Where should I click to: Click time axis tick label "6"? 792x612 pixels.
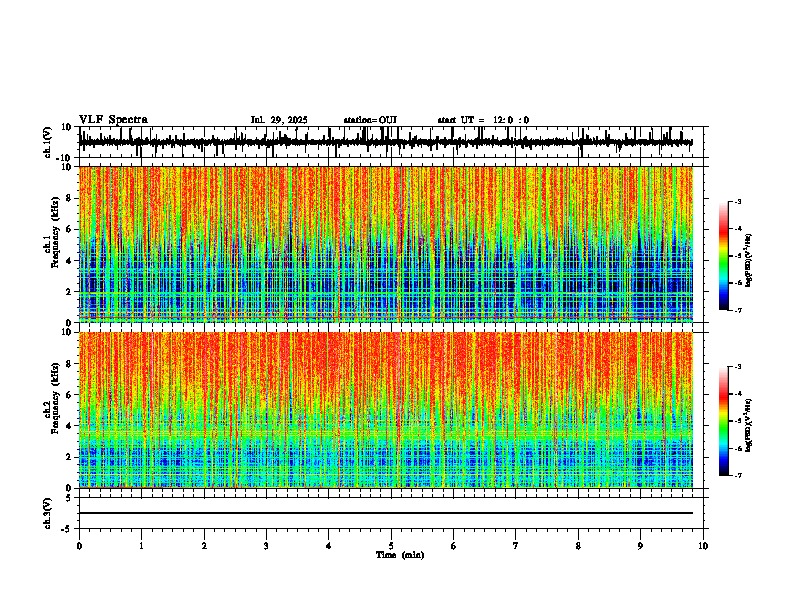tap(454, 546)
